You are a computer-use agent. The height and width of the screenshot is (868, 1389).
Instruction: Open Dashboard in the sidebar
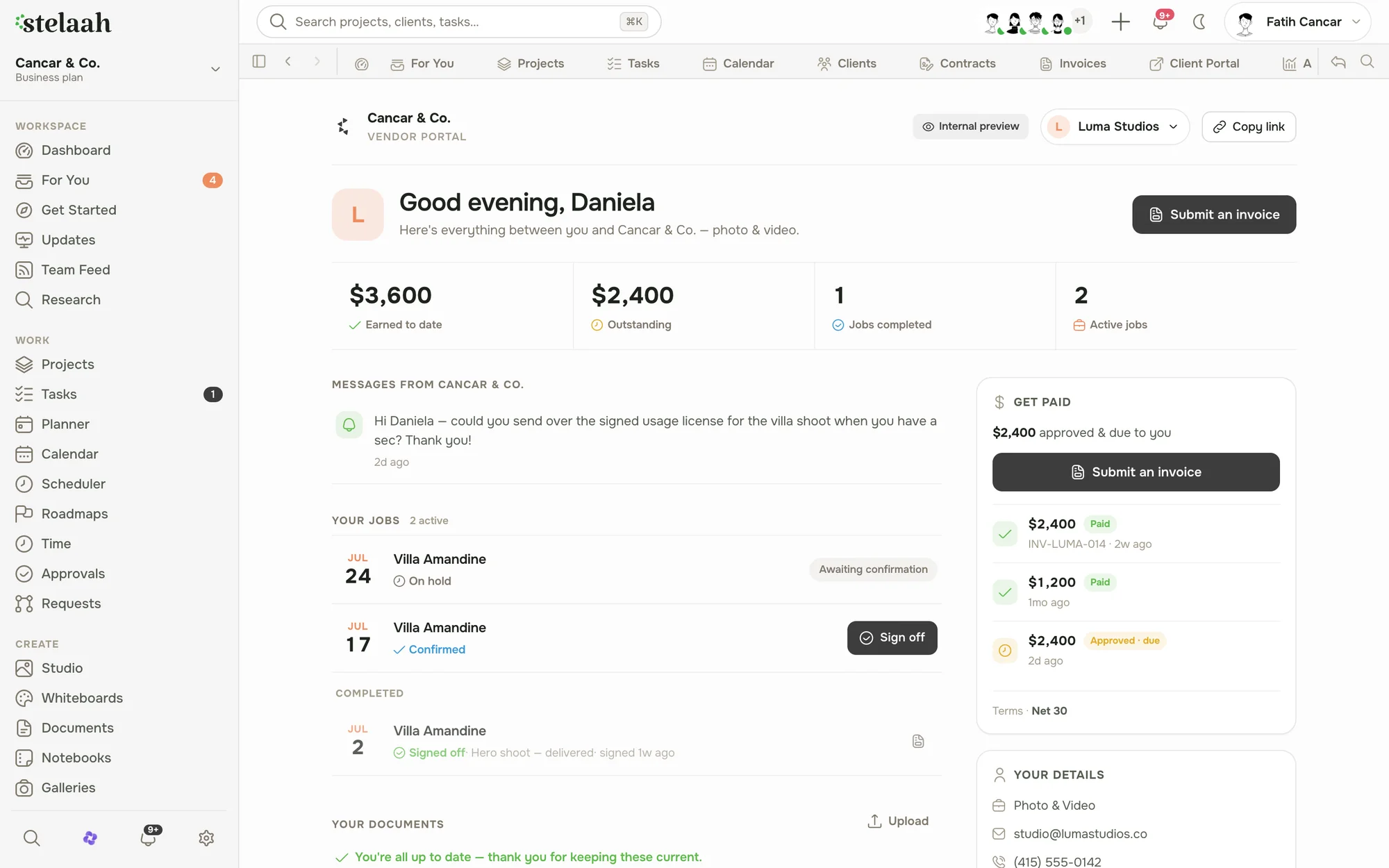pos(119,150)
